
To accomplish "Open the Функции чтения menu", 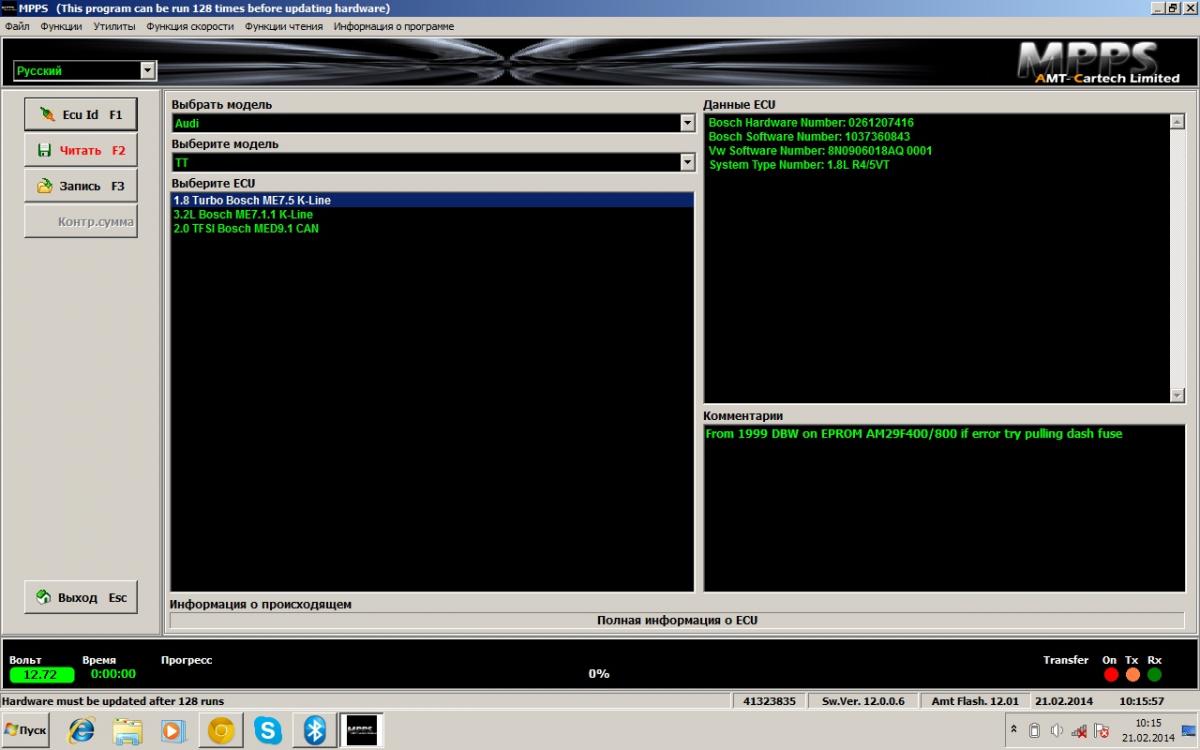I will click(285, 26).
